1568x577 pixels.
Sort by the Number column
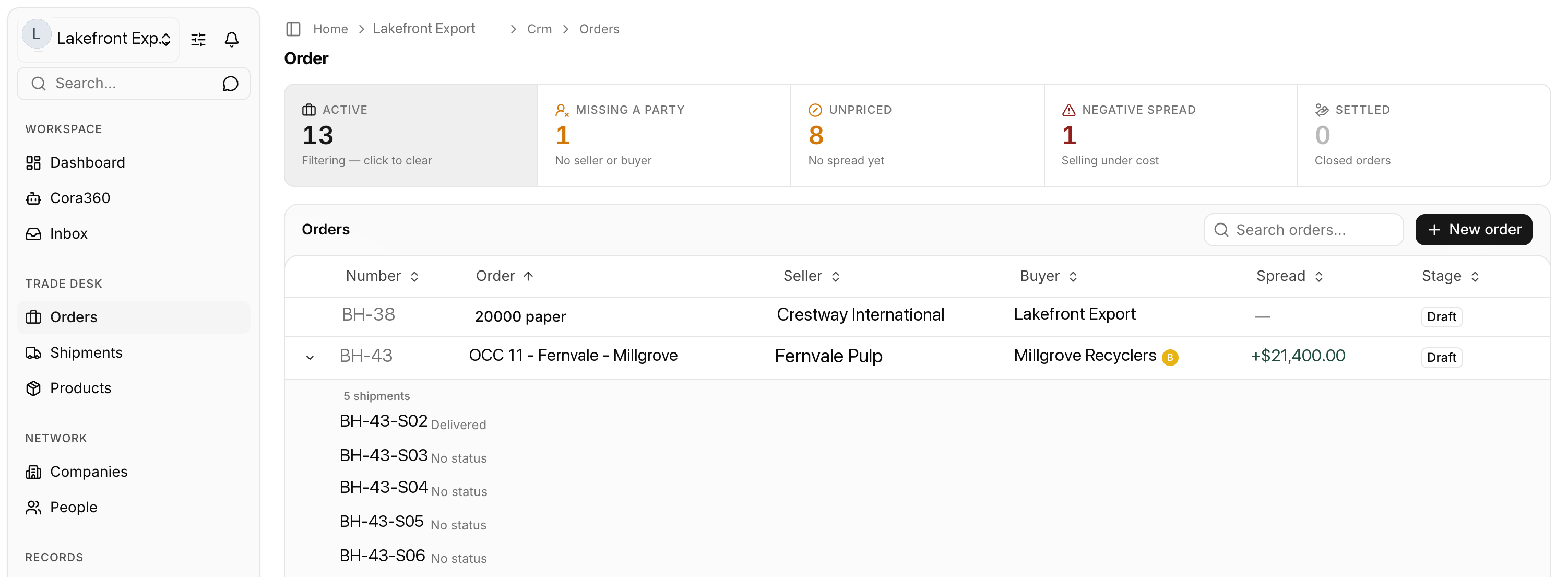pyautogui.click(x=382, y=276)
